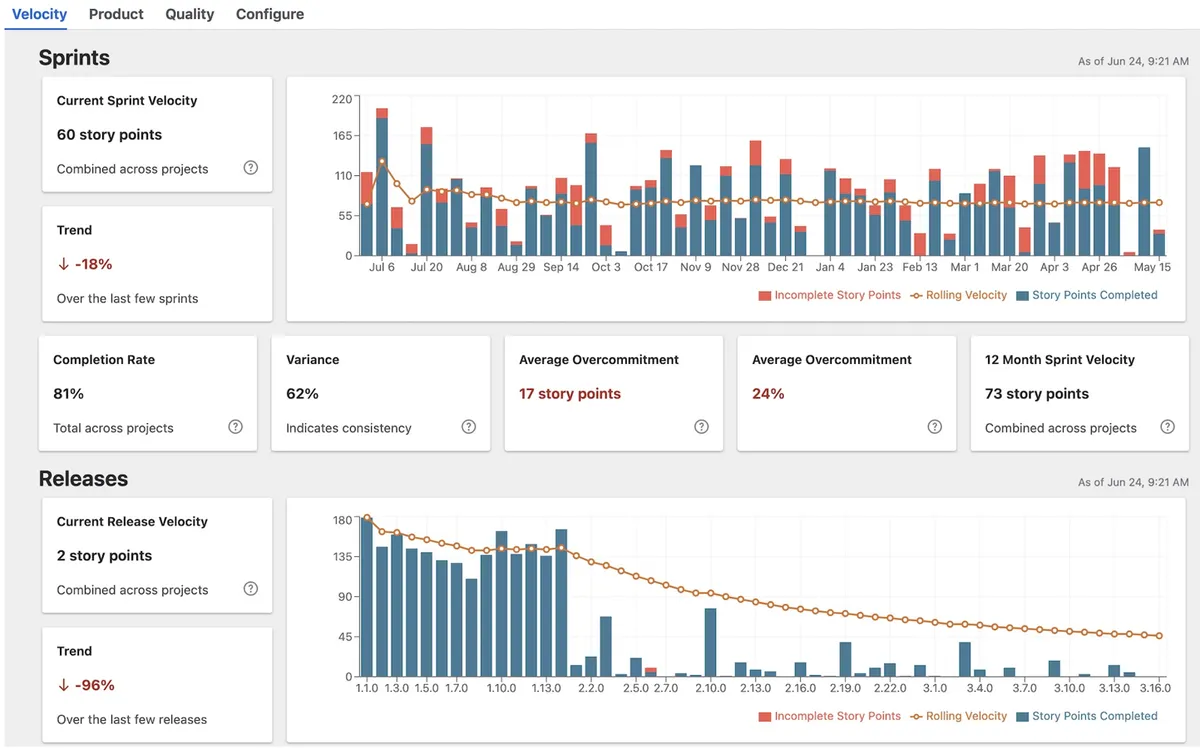Switch to the Product tab
Screen dimensions: 1200x748
click(116, 14)
